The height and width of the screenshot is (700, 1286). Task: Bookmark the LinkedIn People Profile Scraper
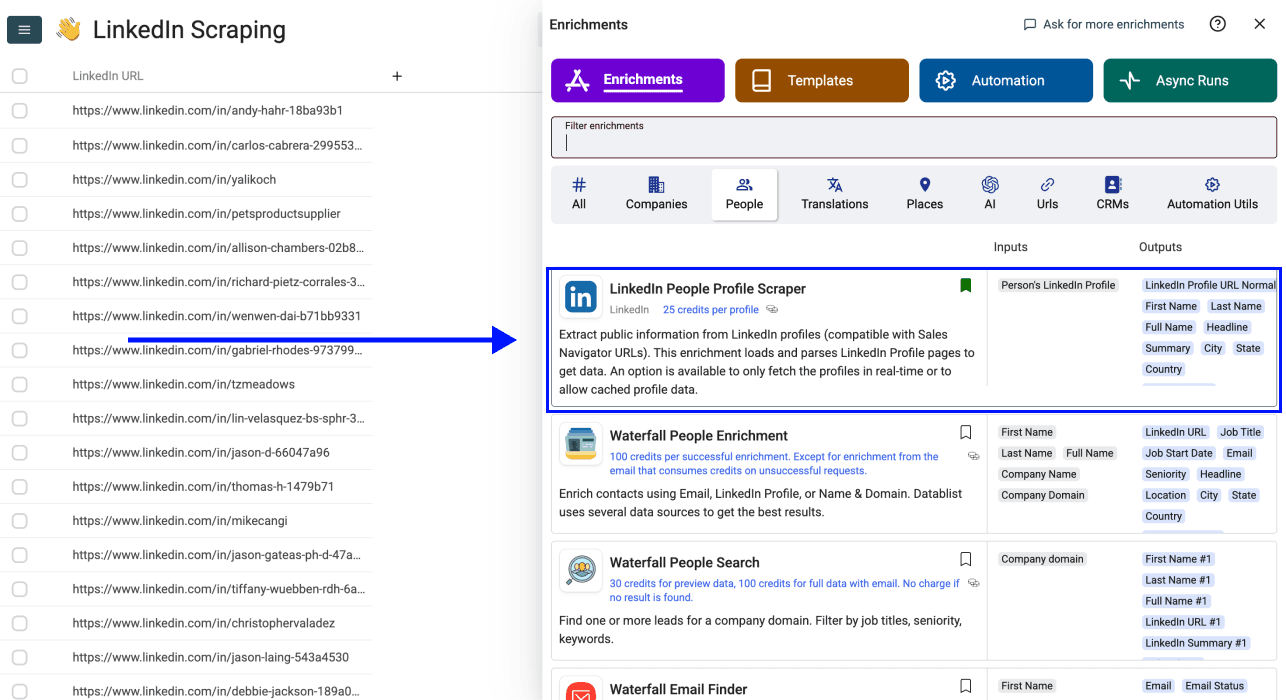click(965, 285)
